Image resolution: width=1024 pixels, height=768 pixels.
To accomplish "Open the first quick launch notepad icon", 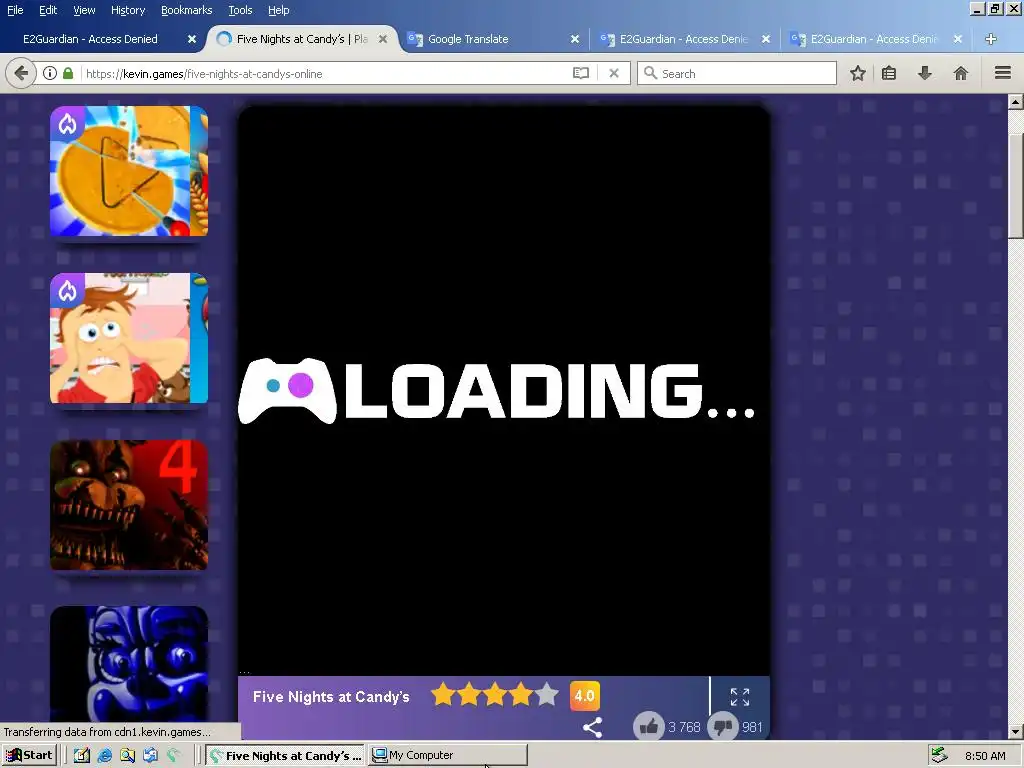I will [82, 756].
